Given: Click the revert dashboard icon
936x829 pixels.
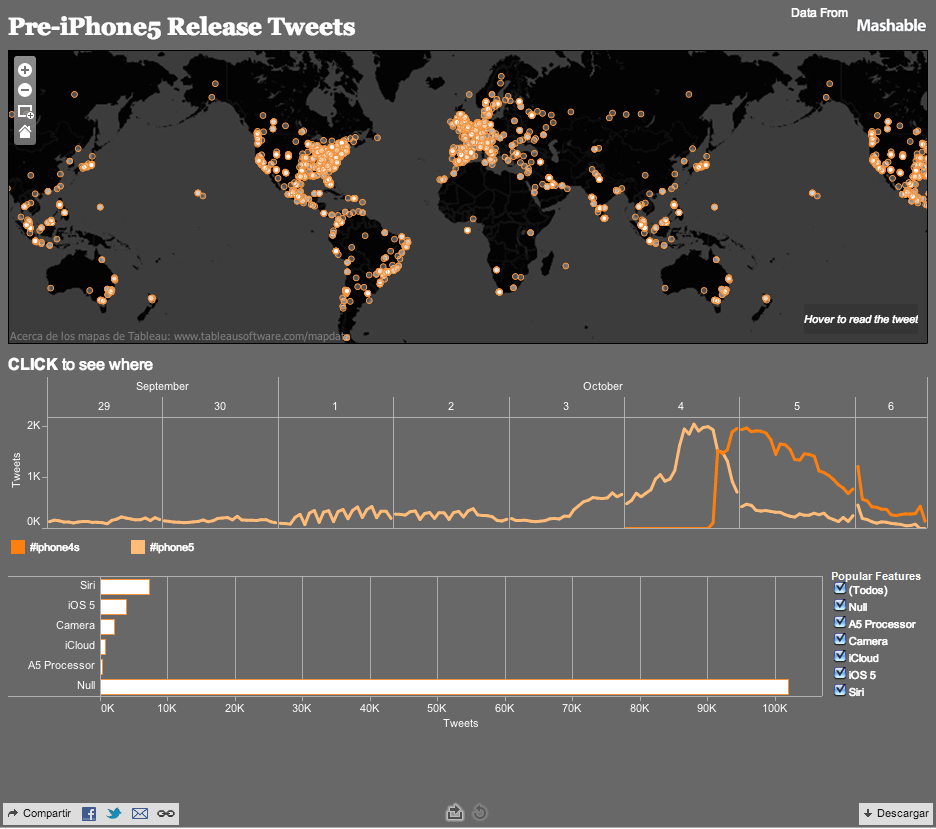Looking at the screenshot, I should pyautogui.click(x=479, y=813).
